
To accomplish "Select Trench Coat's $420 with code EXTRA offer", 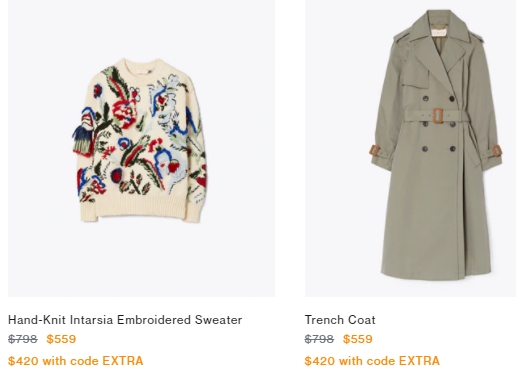I will click(x=372, y=361).
